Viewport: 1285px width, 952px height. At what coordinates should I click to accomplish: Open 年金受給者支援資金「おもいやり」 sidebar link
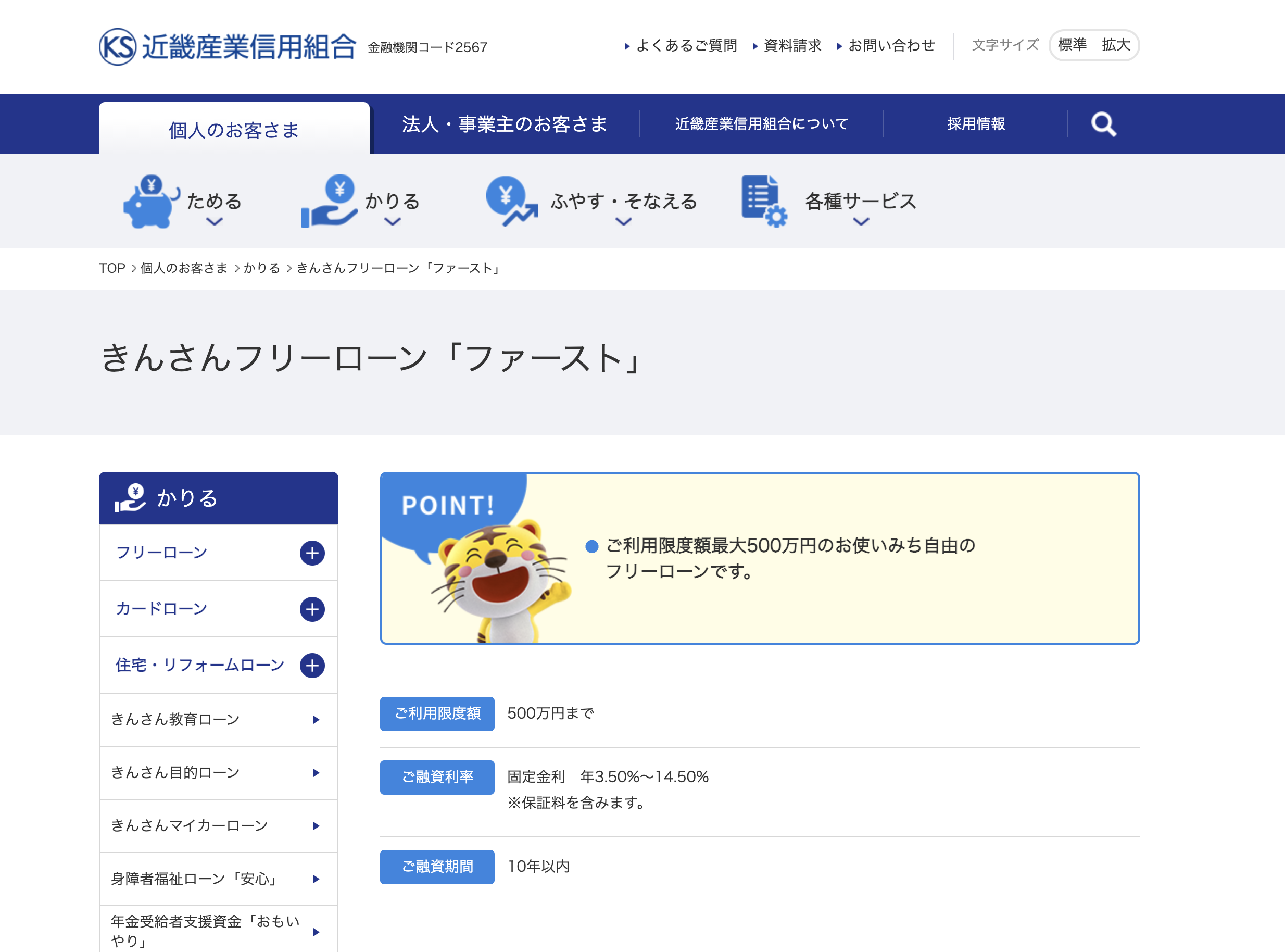tap(218, 930)
